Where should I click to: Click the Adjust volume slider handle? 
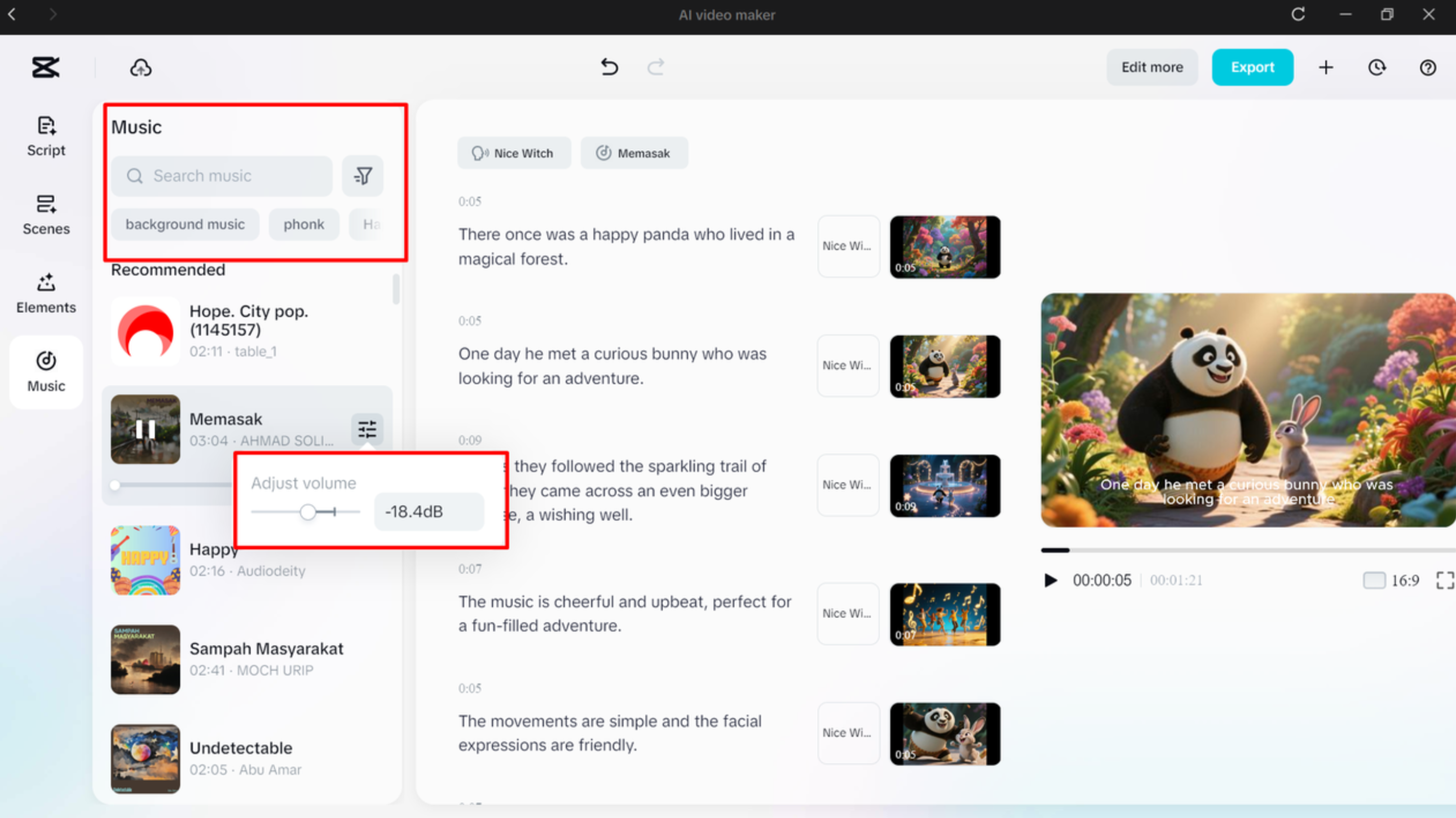(x=307, y=512)
